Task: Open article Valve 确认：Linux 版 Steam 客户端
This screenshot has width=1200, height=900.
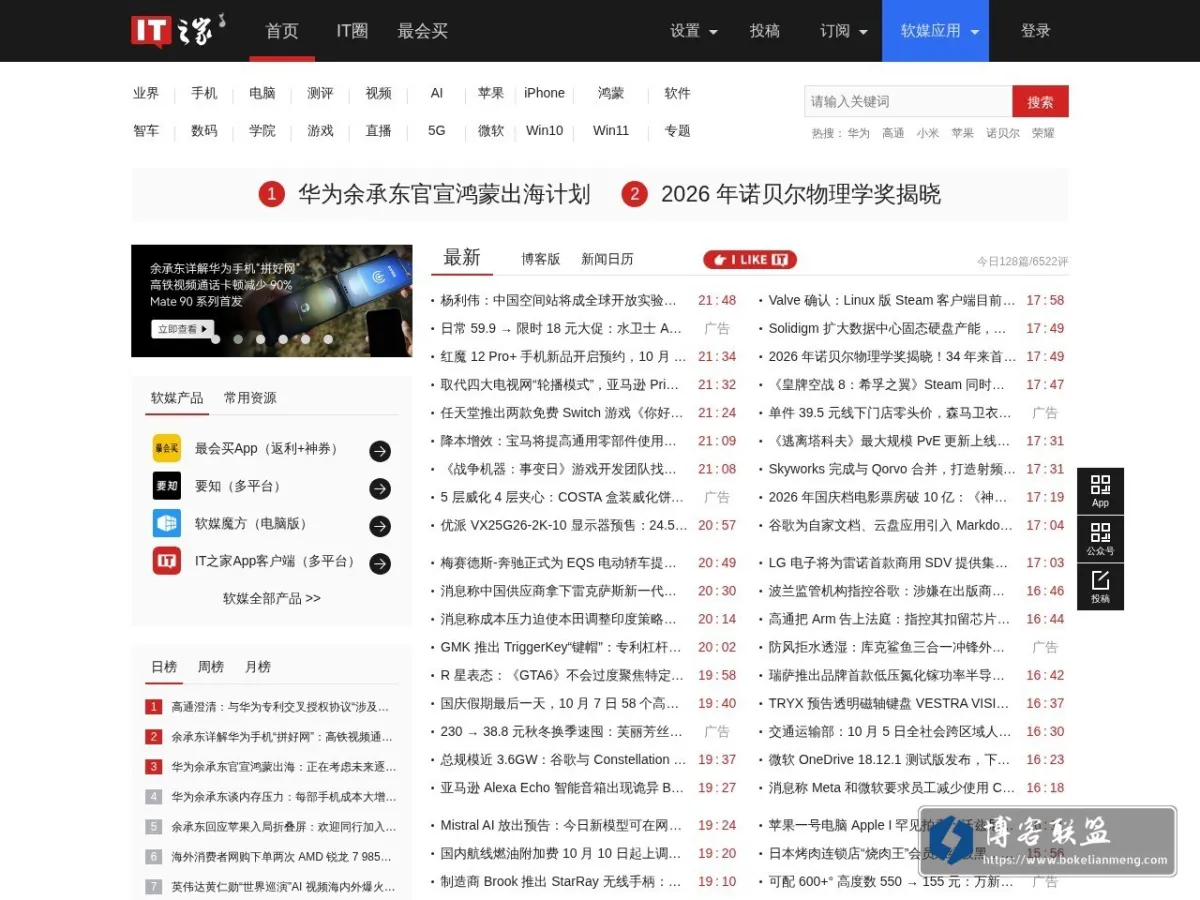Action: pos(891,300)
